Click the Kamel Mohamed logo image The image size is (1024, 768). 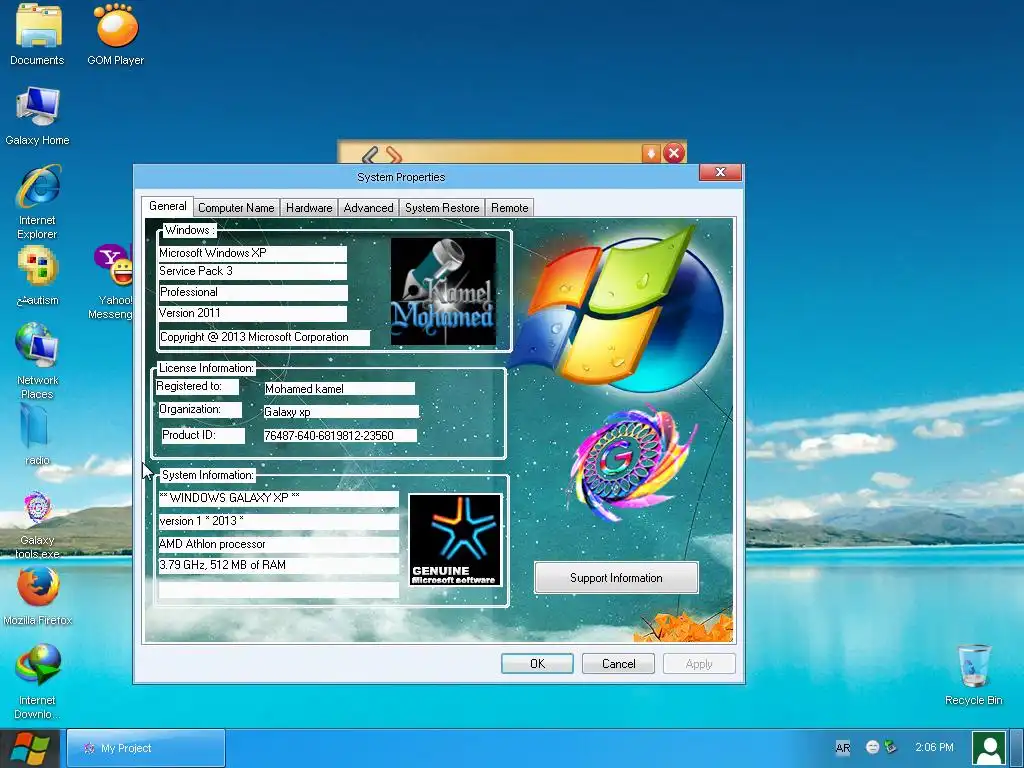click(x=443, y=291)
